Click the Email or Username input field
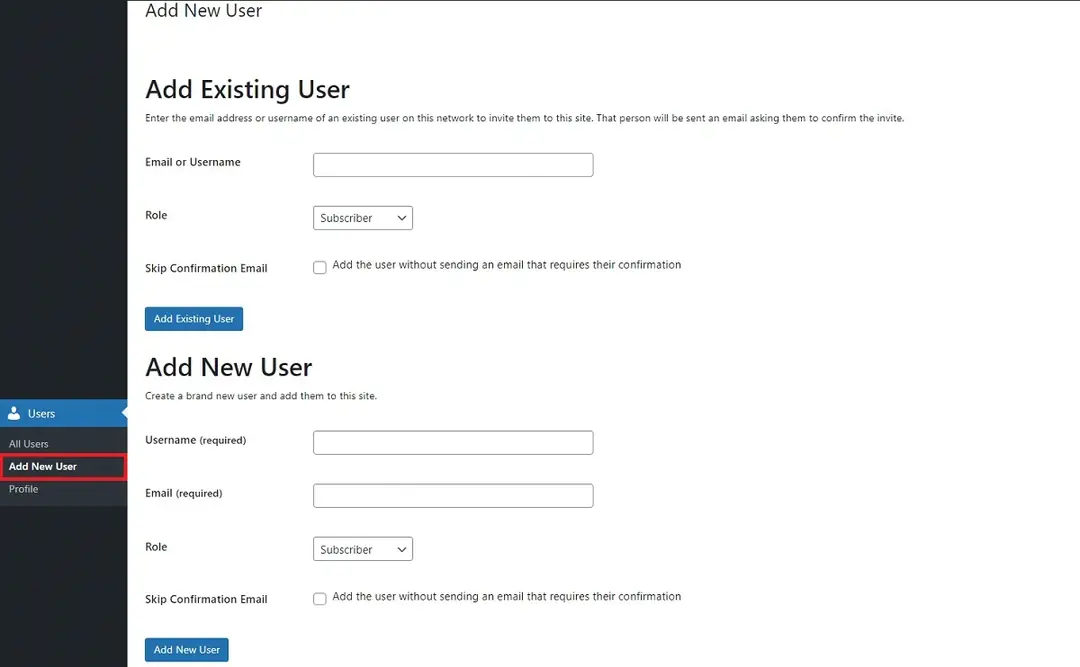 [x=452, y=164]
